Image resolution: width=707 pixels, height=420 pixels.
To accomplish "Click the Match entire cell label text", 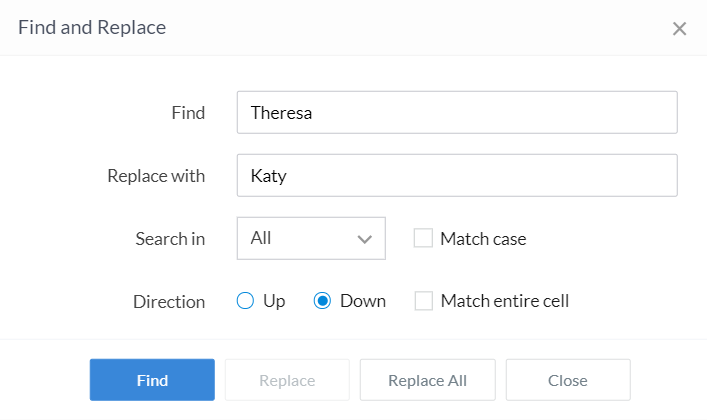I will coord(504,301).
